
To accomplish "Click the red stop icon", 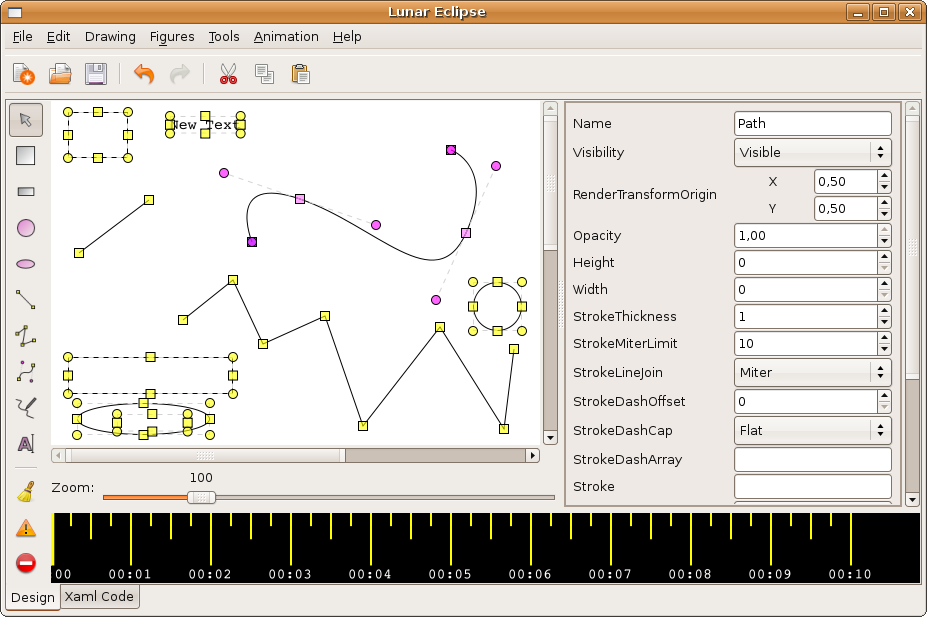I will tap(25, 563).
